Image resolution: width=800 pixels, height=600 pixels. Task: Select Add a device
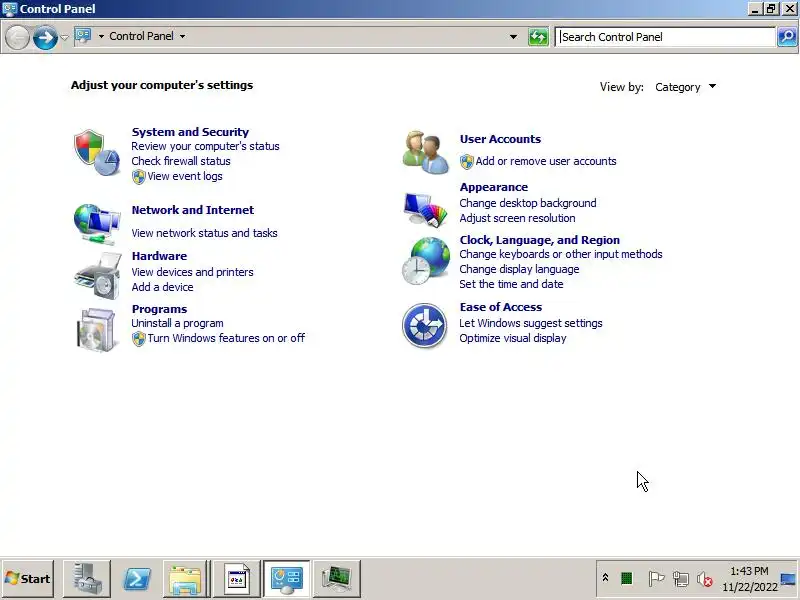[162, 287]
